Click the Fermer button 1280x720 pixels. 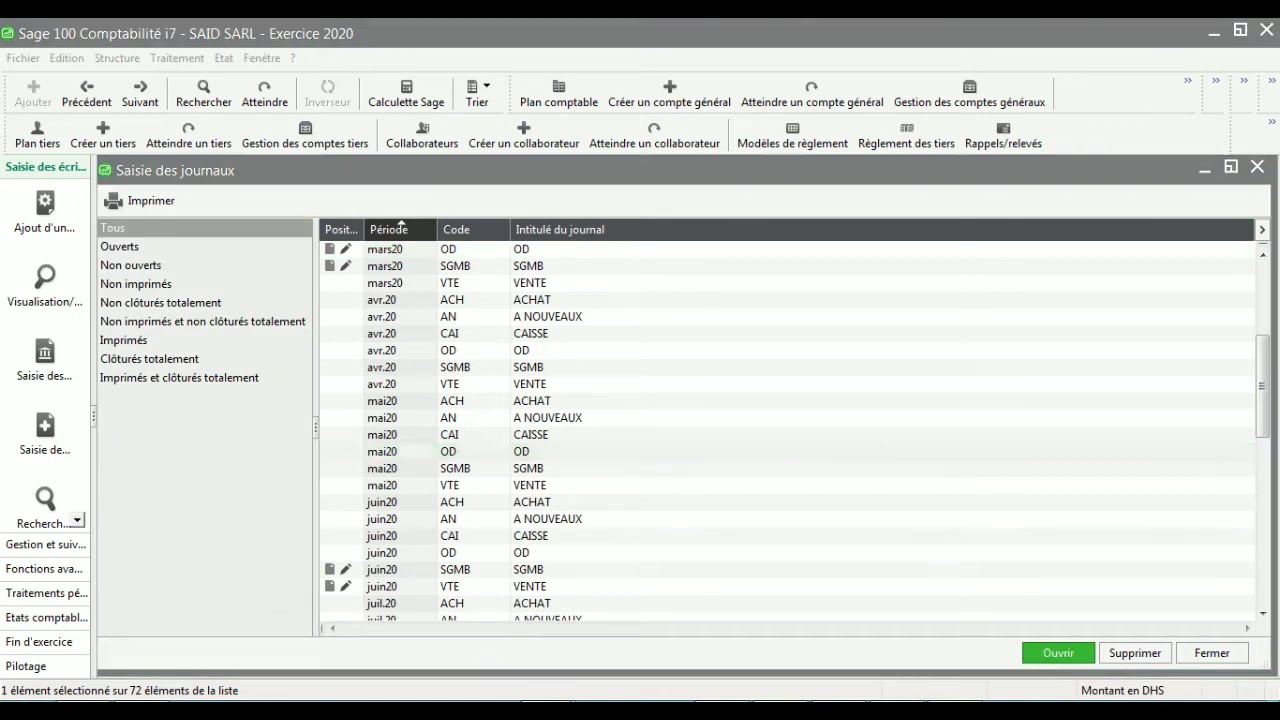tap(1212, 653)
